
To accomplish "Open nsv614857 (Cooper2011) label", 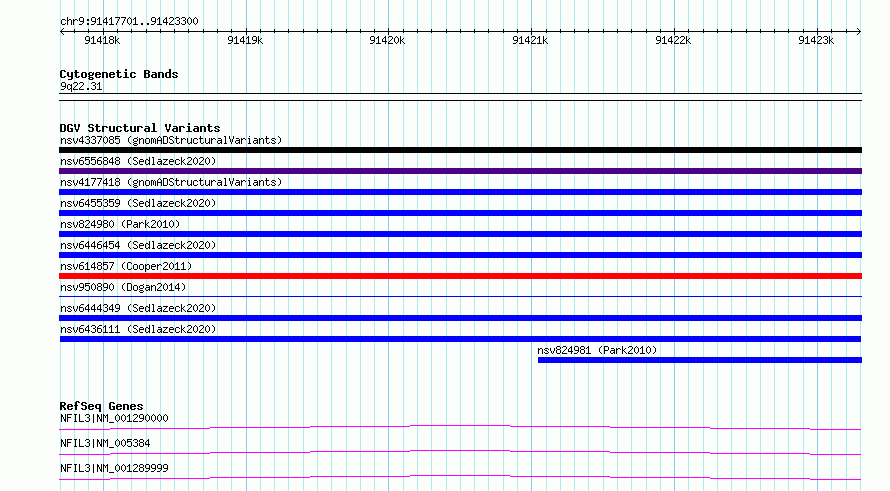I will [x=126, y=266].
